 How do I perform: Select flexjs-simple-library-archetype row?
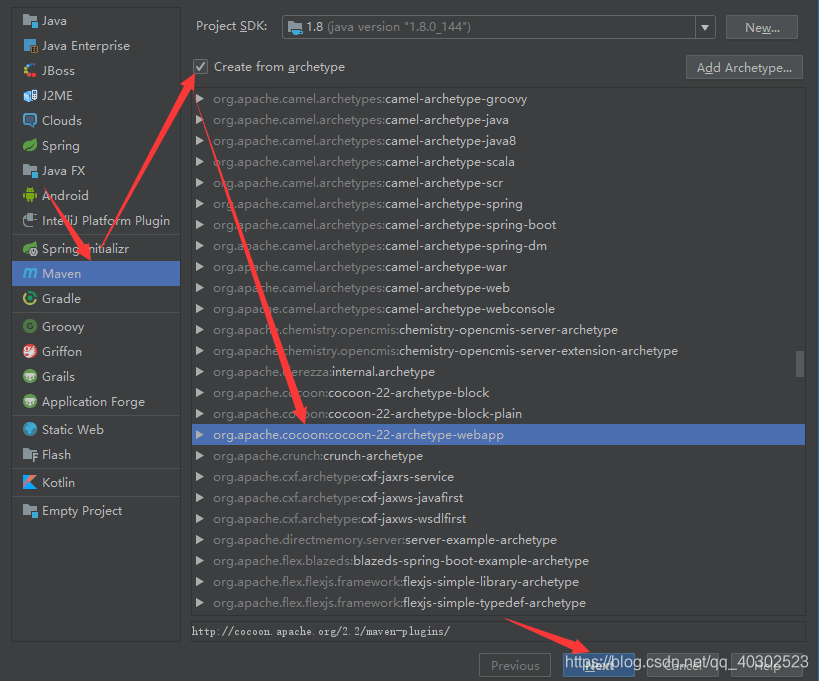(x=498, y=582)
